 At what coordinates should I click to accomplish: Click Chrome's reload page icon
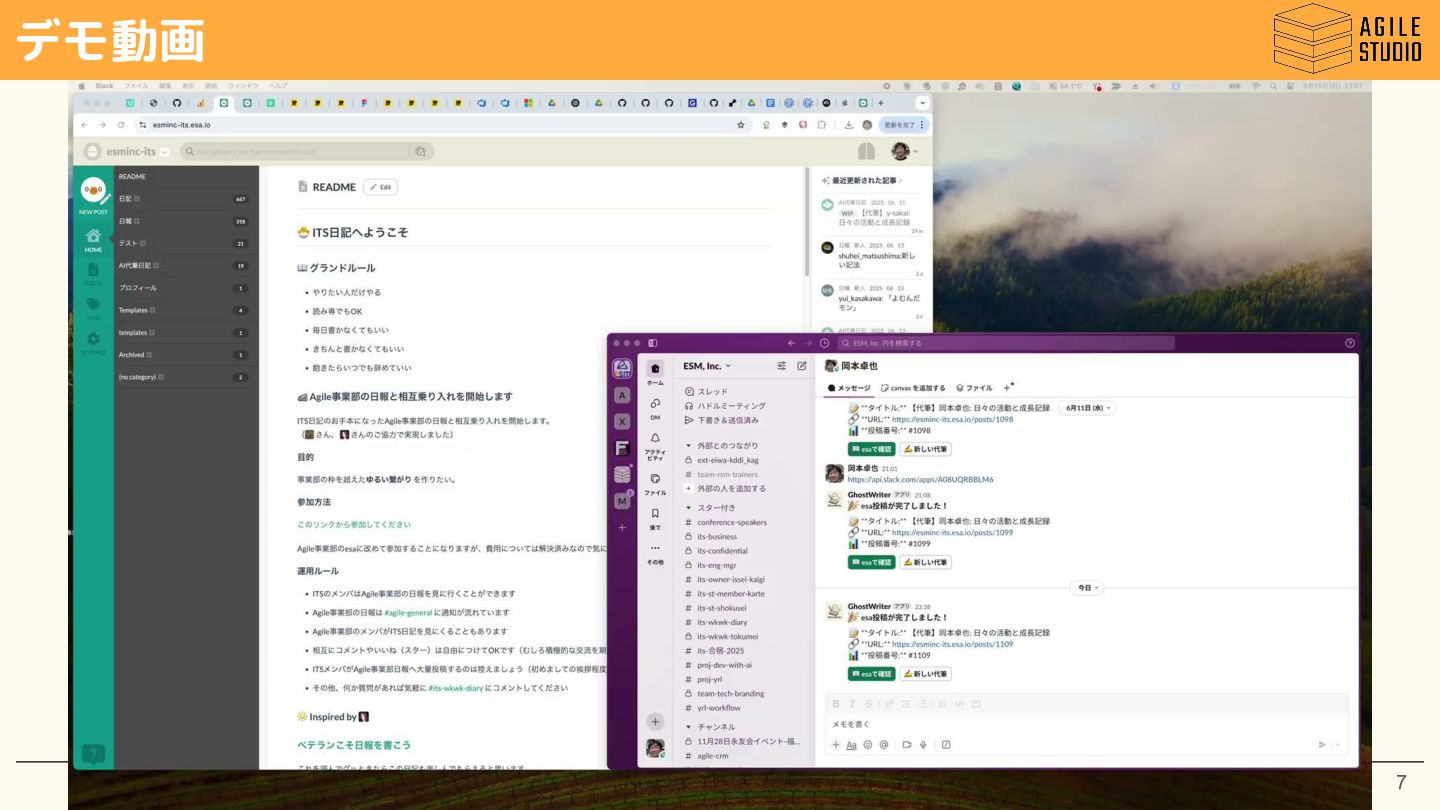pos(122,125)
